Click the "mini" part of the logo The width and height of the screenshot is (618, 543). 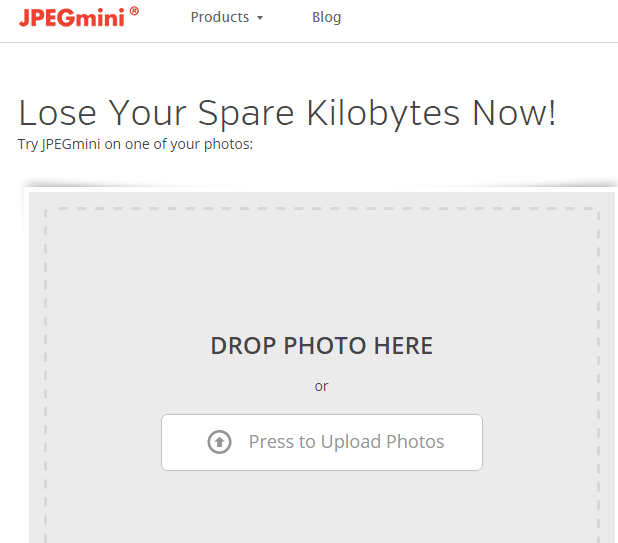click(x=106, y=18)
